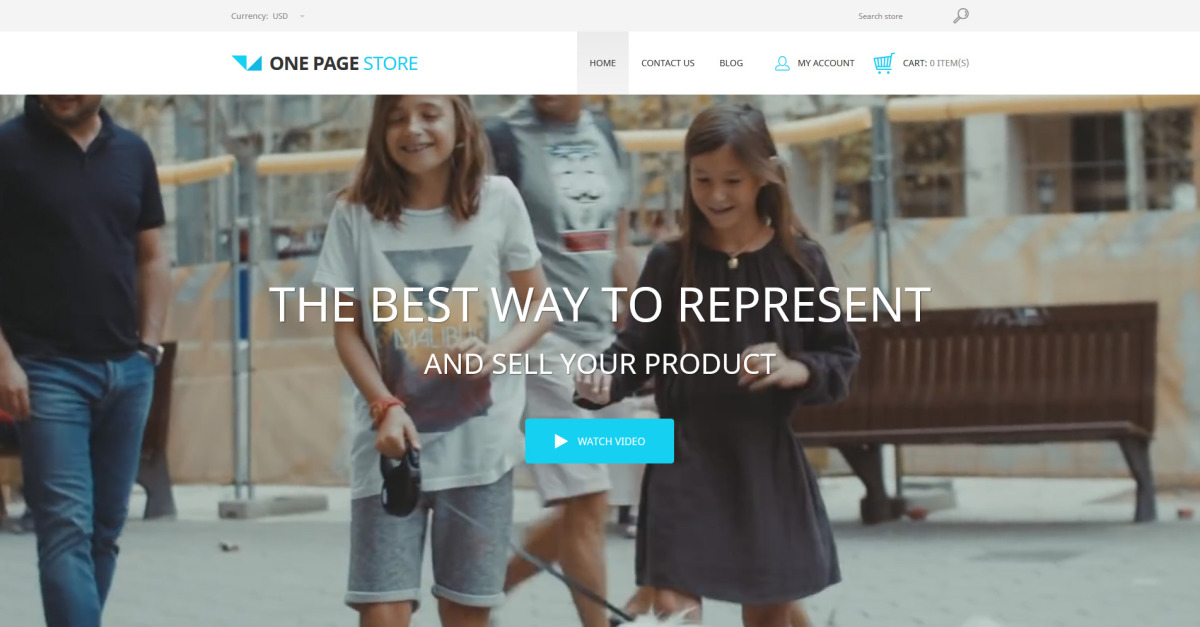
Task: Click the Watch Video button
Action: (599, 441)
